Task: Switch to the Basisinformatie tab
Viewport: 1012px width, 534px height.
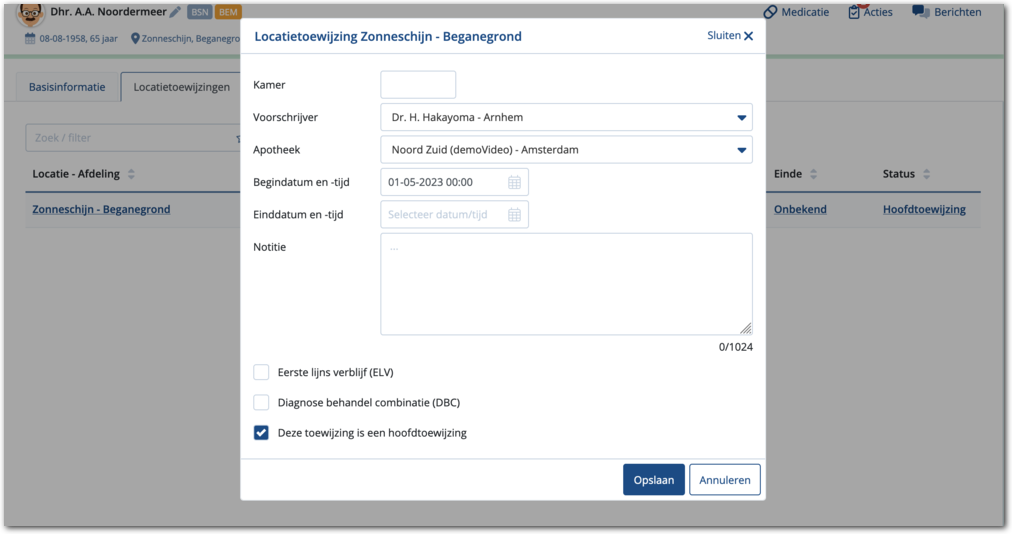Action: pyautogui.click(x=67, y=87)
